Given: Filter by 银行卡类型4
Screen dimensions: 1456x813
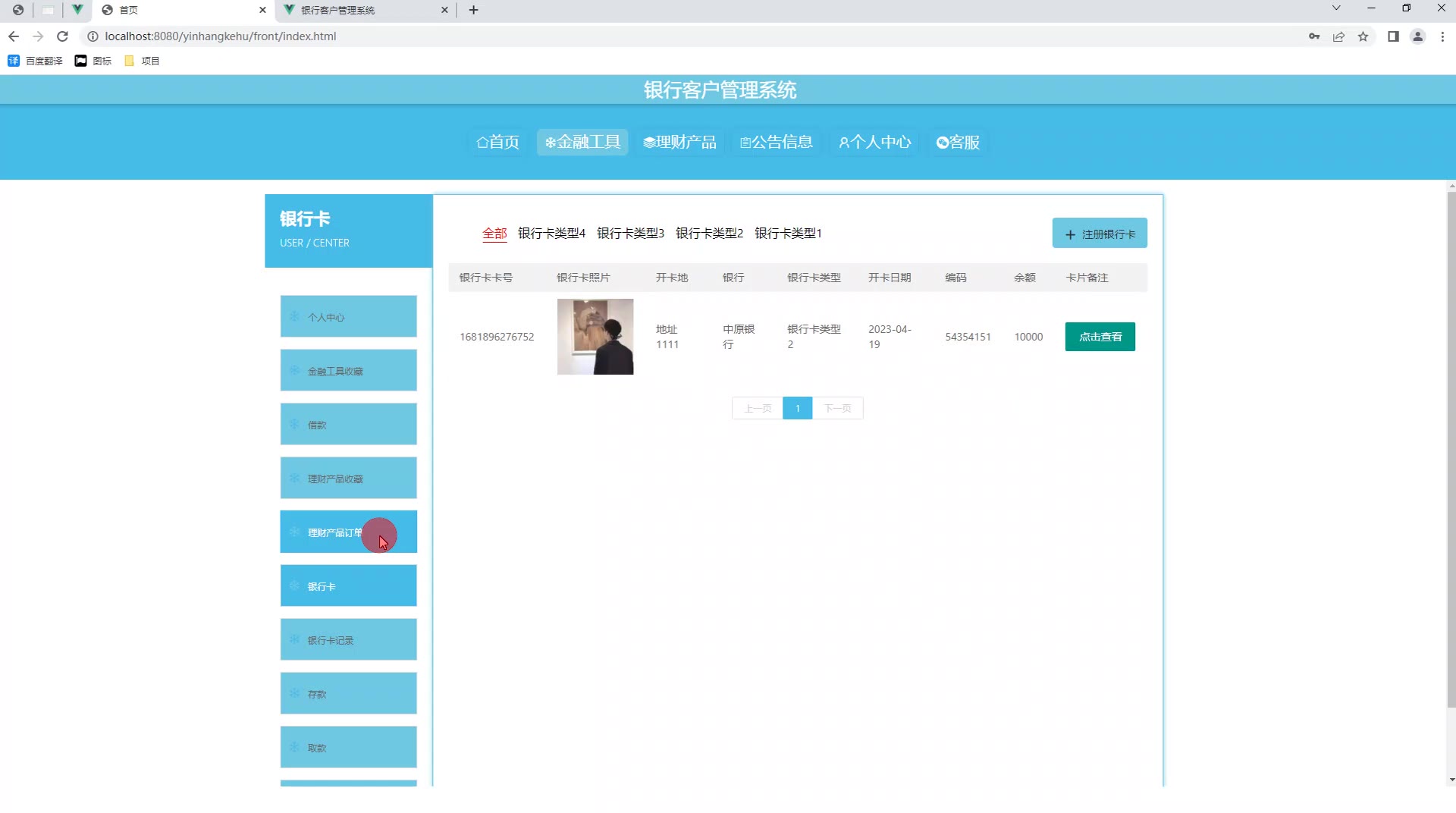Looking at the screenshot, I should 551,234.
